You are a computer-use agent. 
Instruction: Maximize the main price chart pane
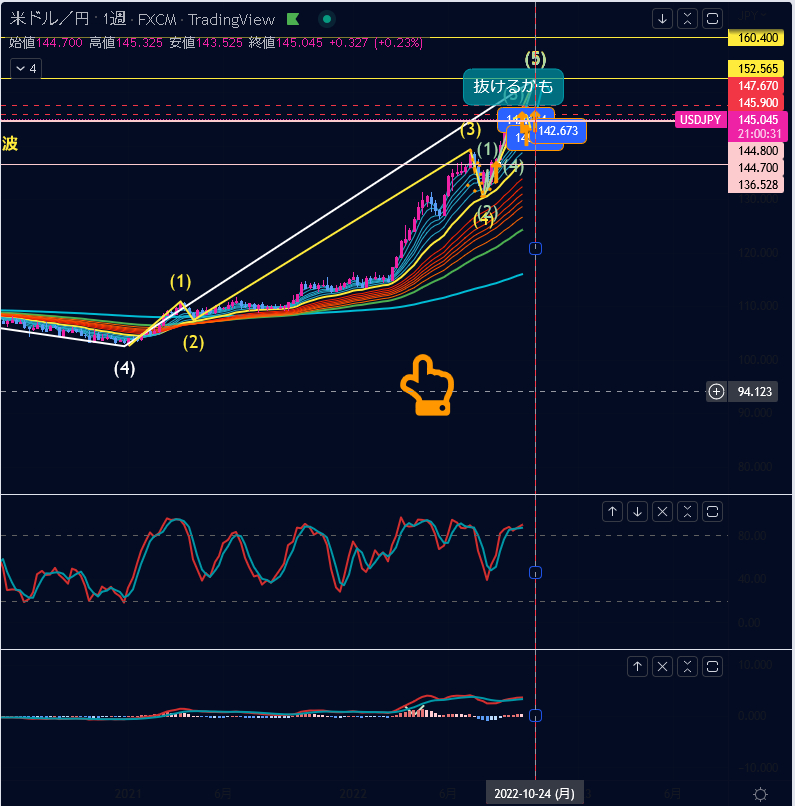[x=712, y=18]
